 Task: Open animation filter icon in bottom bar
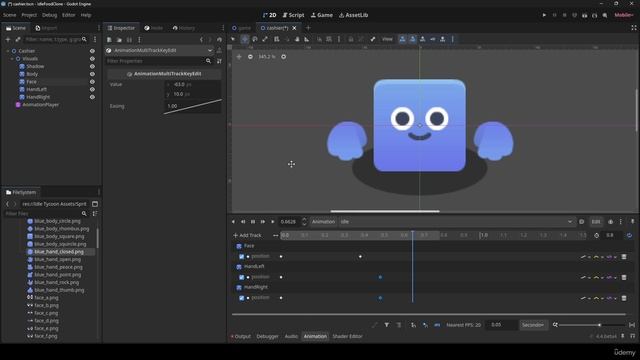tap(387, 325)
